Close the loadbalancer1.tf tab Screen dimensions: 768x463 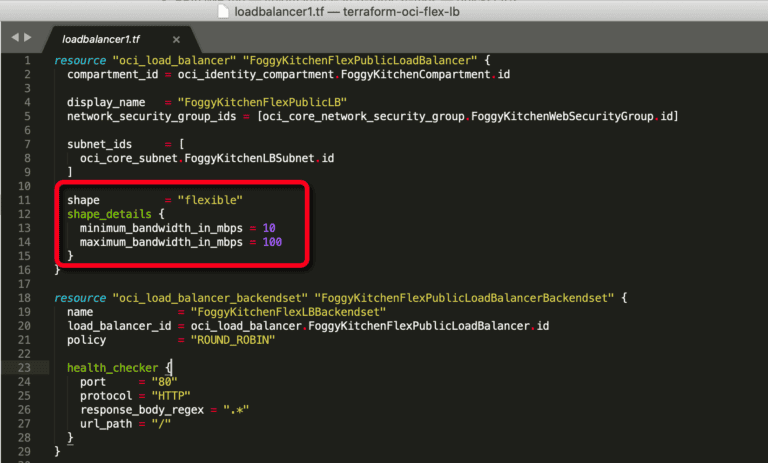[176, 40]
